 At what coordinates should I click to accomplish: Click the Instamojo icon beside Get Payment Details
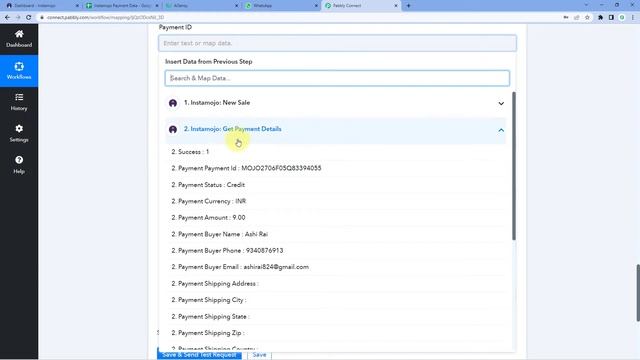pyautogui.click(x=173, y=129)
